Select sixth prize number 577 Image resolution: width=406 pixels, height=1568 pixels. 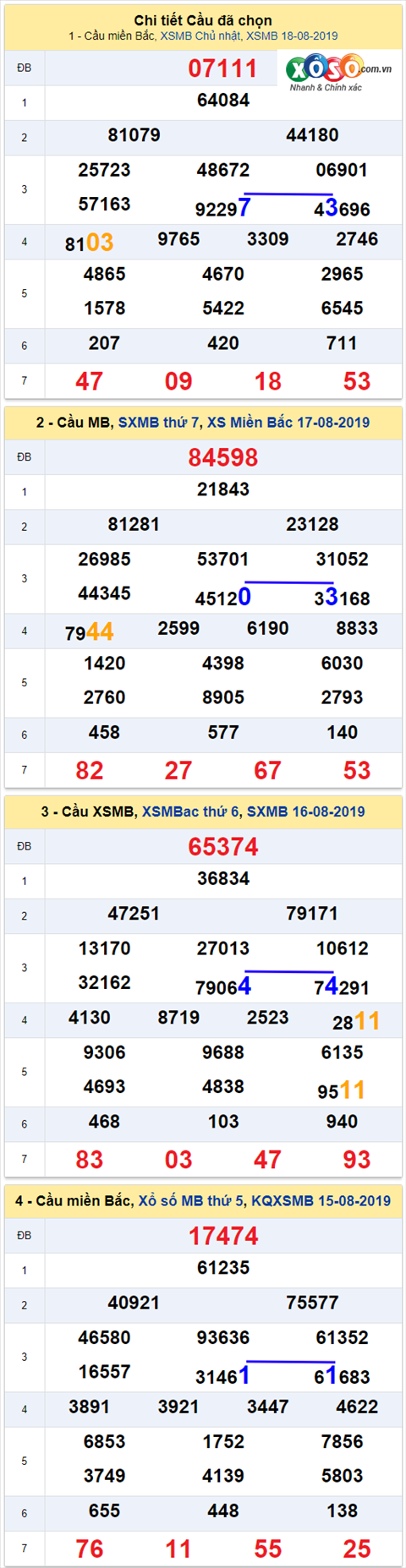[x=223, y=733]
